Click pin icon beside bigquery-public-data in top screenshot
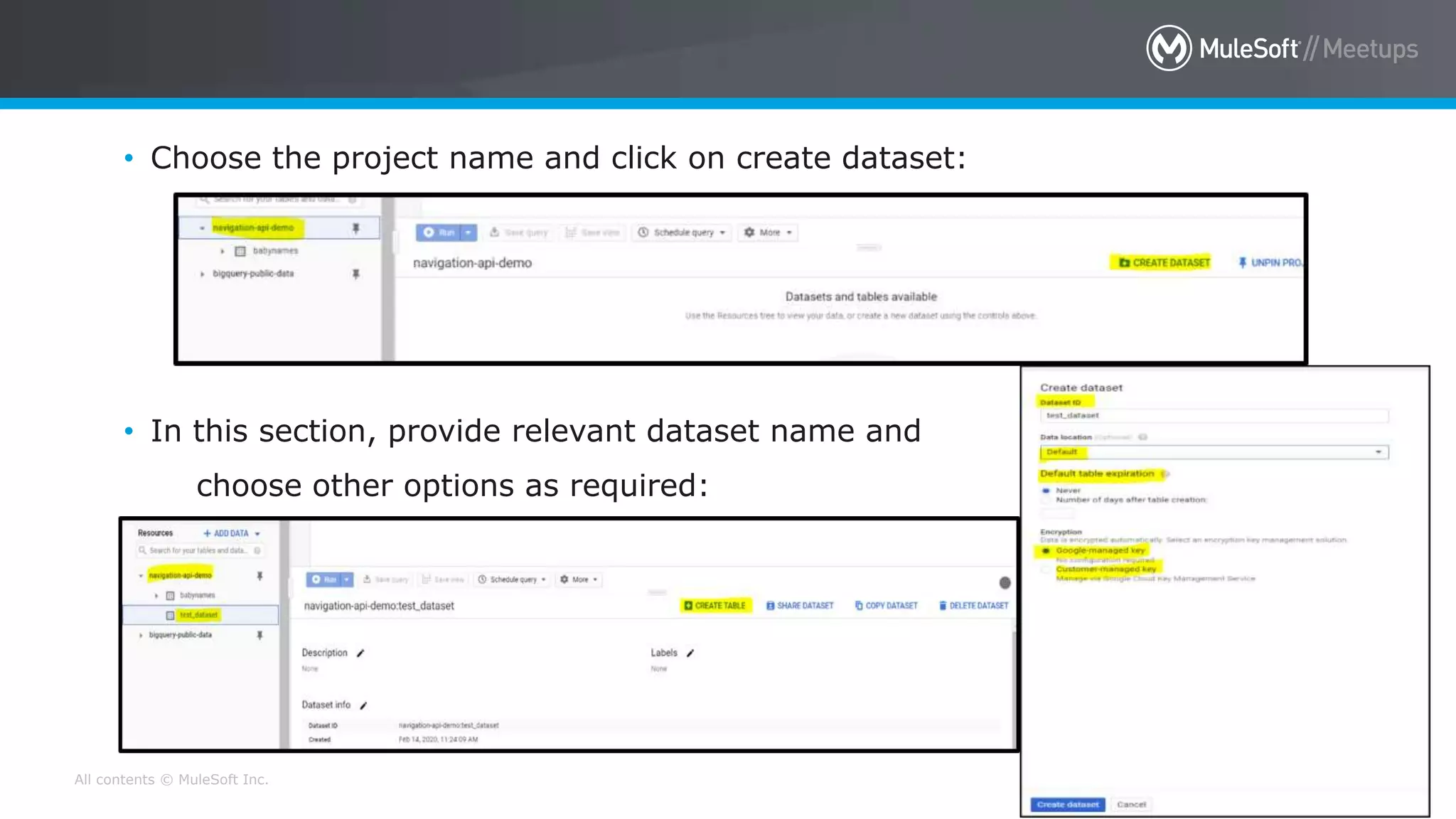Viewport: 1456px width, 819px height. (x=356, y=274)
